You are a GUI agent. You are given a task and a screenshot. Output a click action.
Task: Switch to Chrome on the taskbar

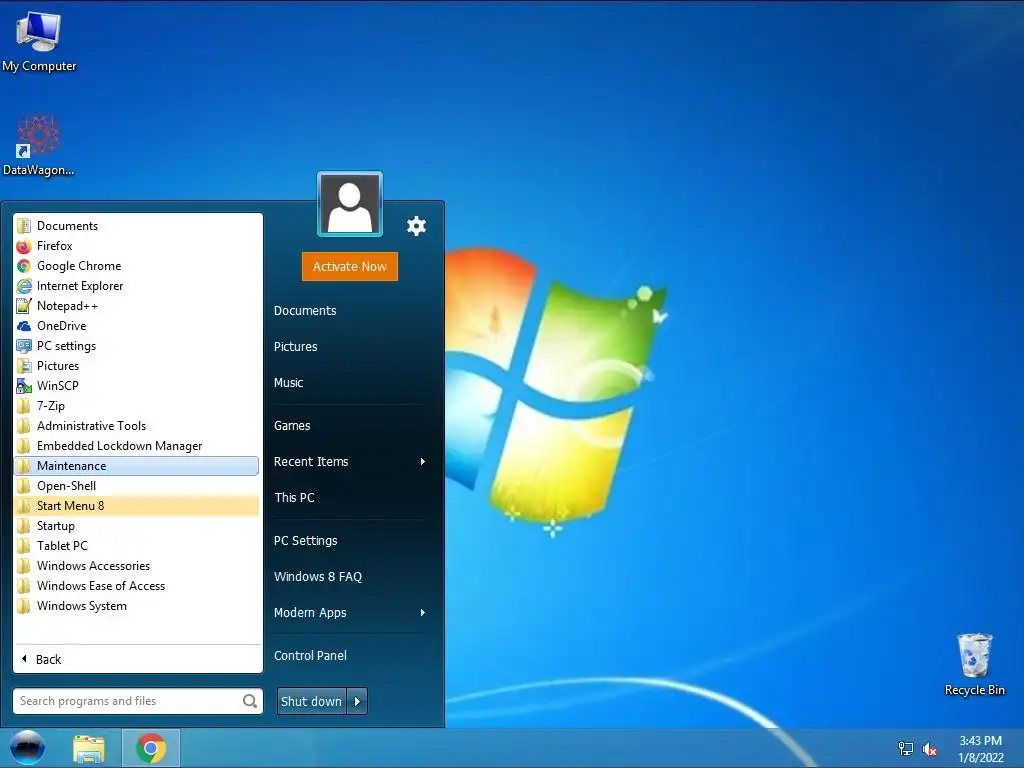[151, 748]
